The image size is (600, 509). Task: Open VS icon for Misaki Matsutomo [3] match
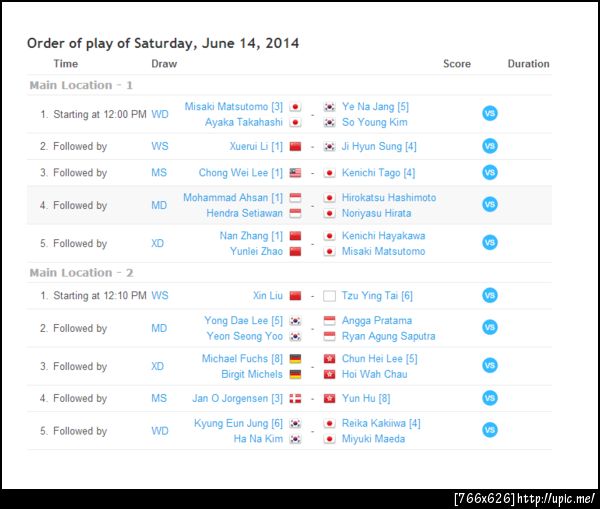(490, 114)
